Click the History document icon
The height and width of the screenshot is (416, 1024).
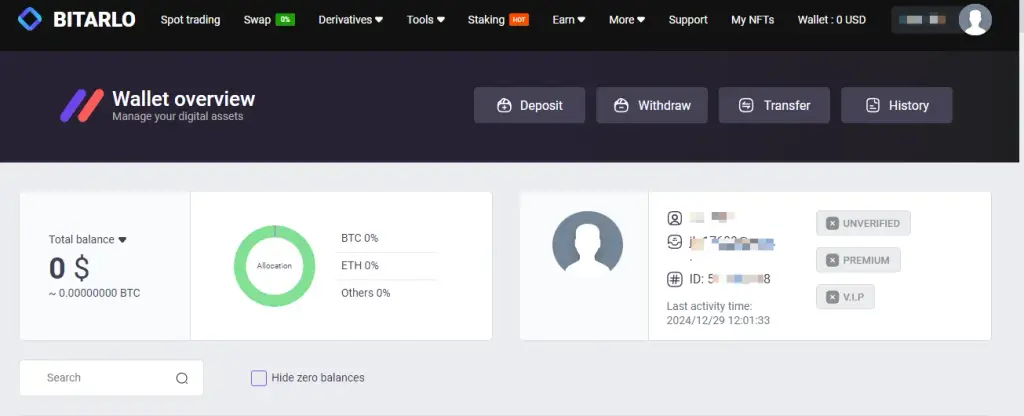[x=872, y=105]
